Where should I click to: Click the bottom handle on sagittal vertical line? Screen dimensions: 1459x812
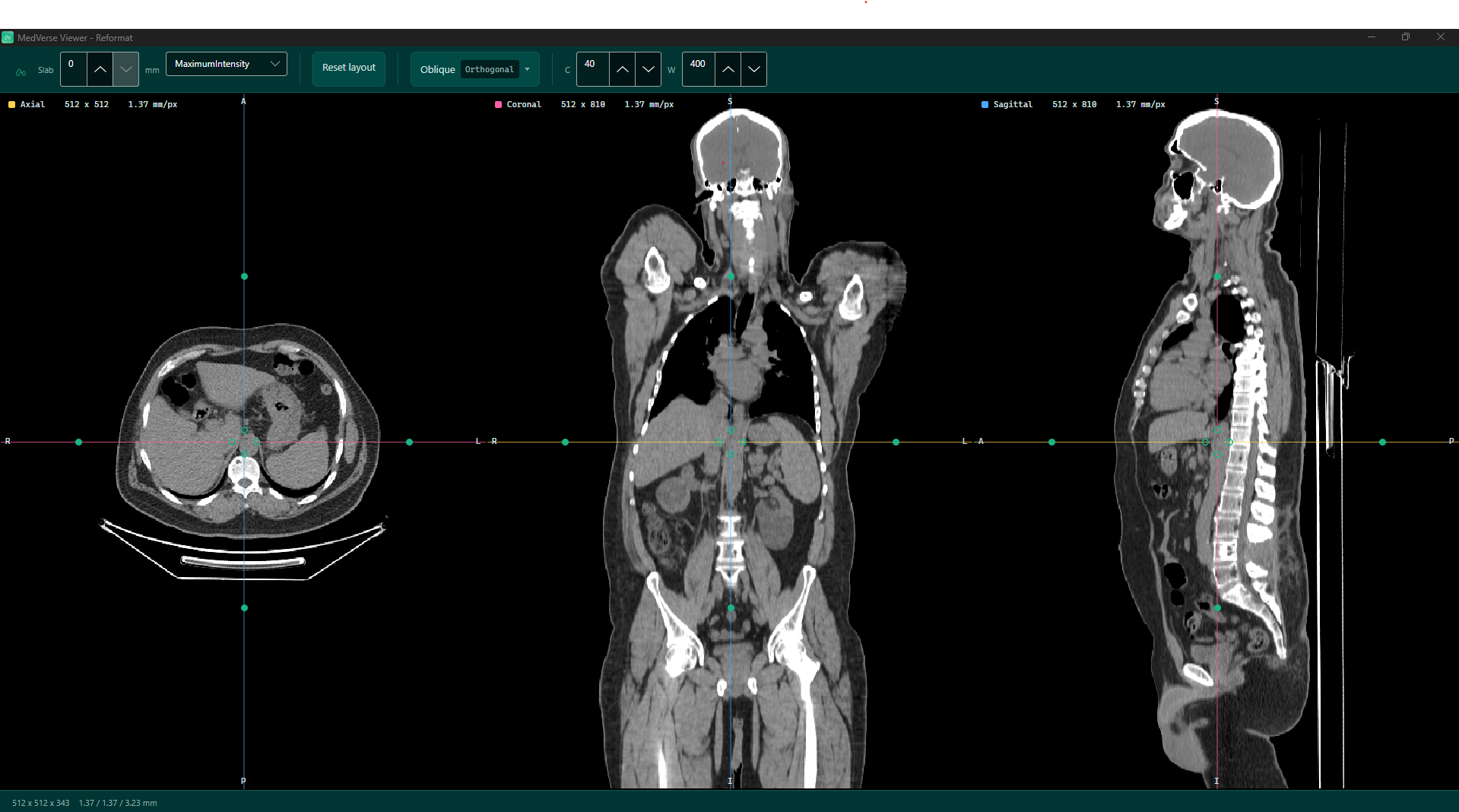coord(1218,608)
